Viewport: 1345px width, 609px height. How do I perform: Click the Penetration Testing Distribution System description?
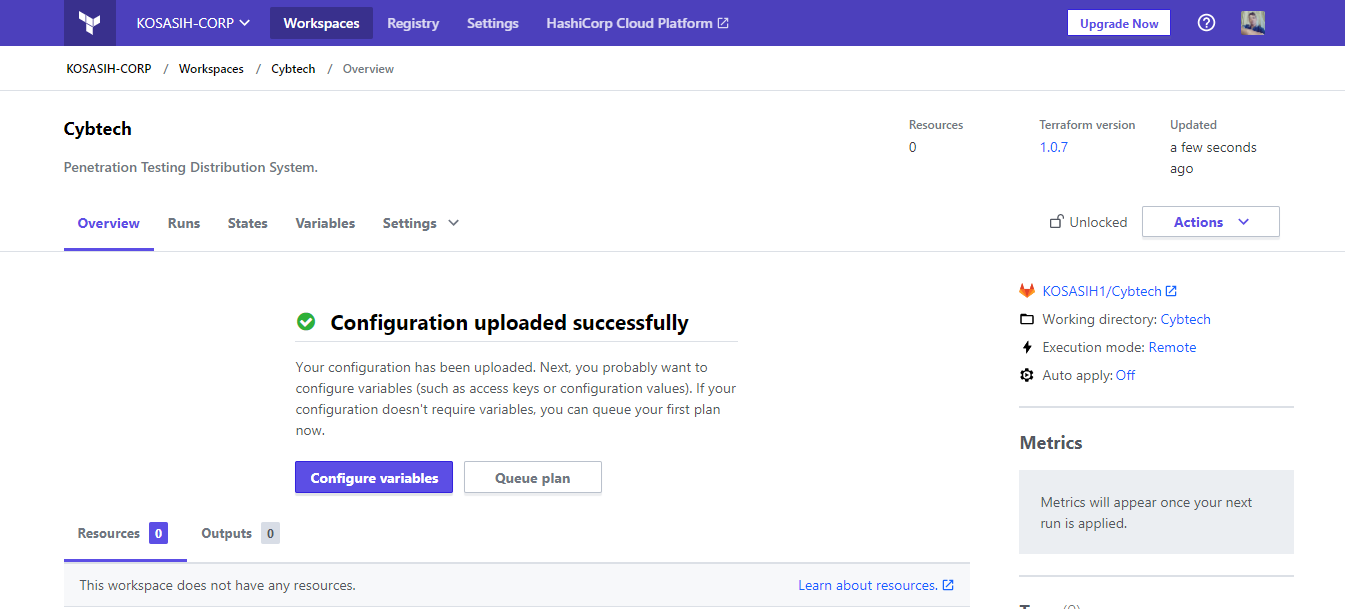click(191, 167)
